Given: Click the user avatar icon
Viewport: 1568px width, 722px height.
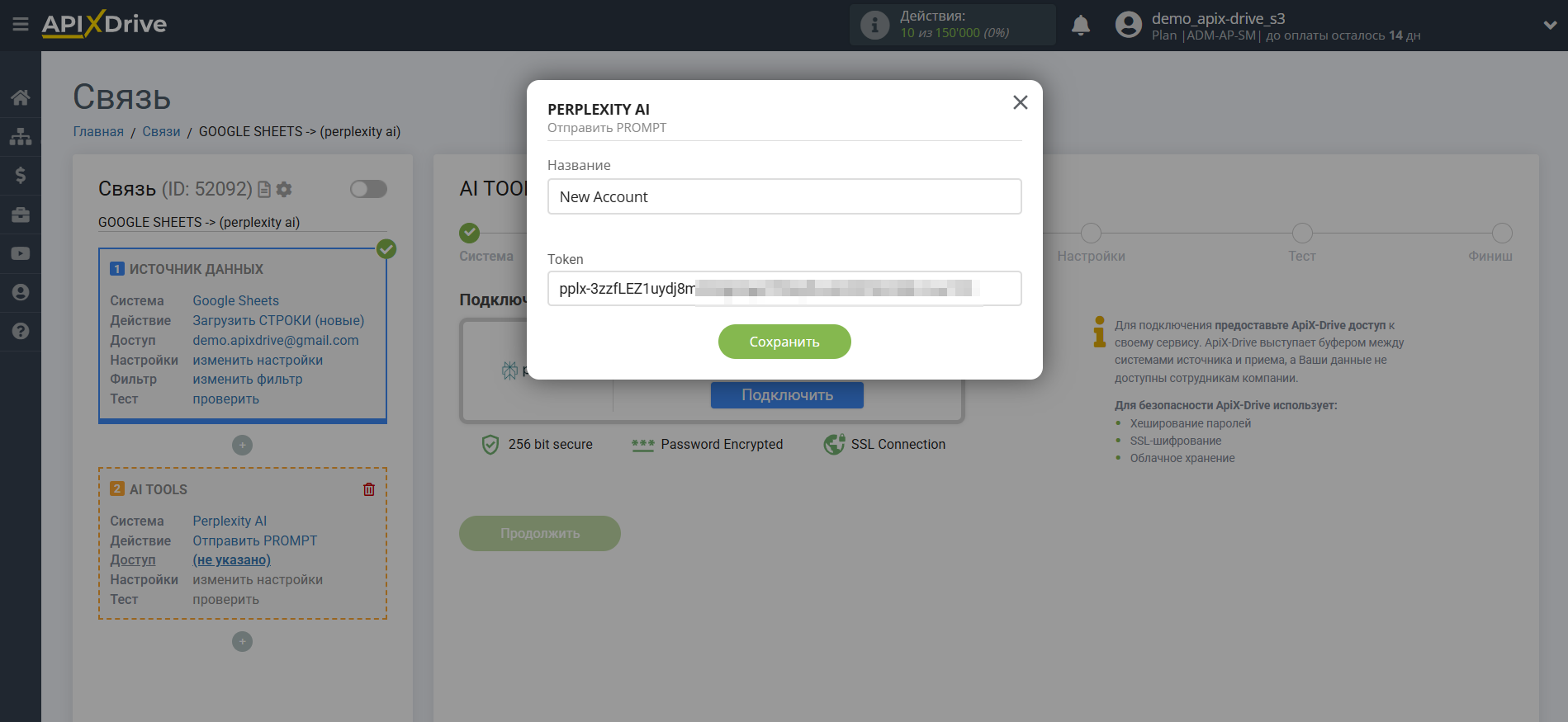Looking at the screenshot, I should (1128, 25).
